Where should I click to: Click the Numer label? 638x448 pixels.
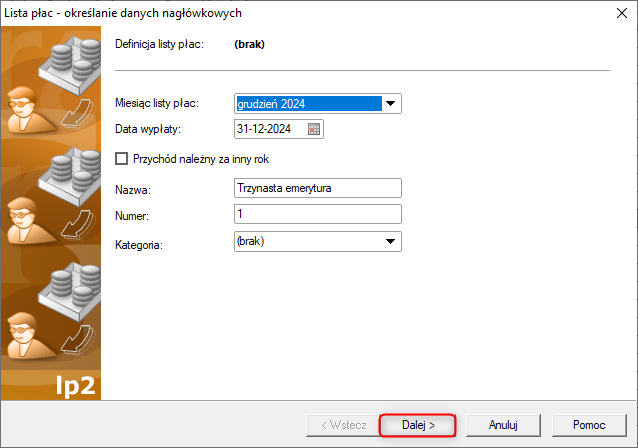pyautogui.click(x=132, y=216)
